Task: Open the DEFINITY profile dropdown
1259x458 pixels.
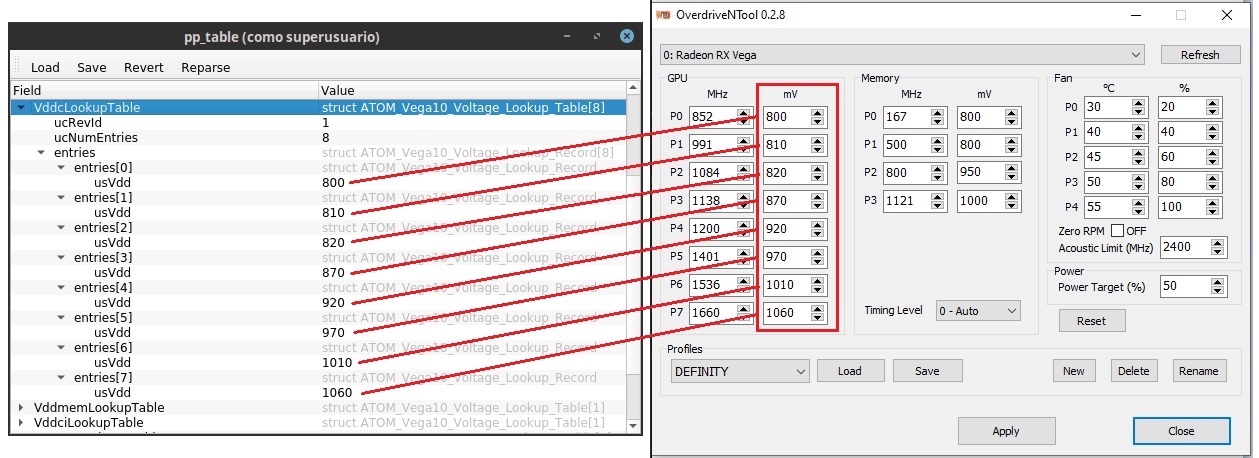Action: (740, 371)
